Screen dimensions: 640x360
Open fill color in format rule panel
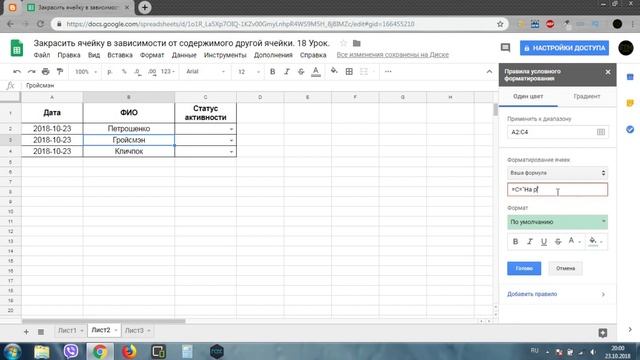tap(595, 241)
